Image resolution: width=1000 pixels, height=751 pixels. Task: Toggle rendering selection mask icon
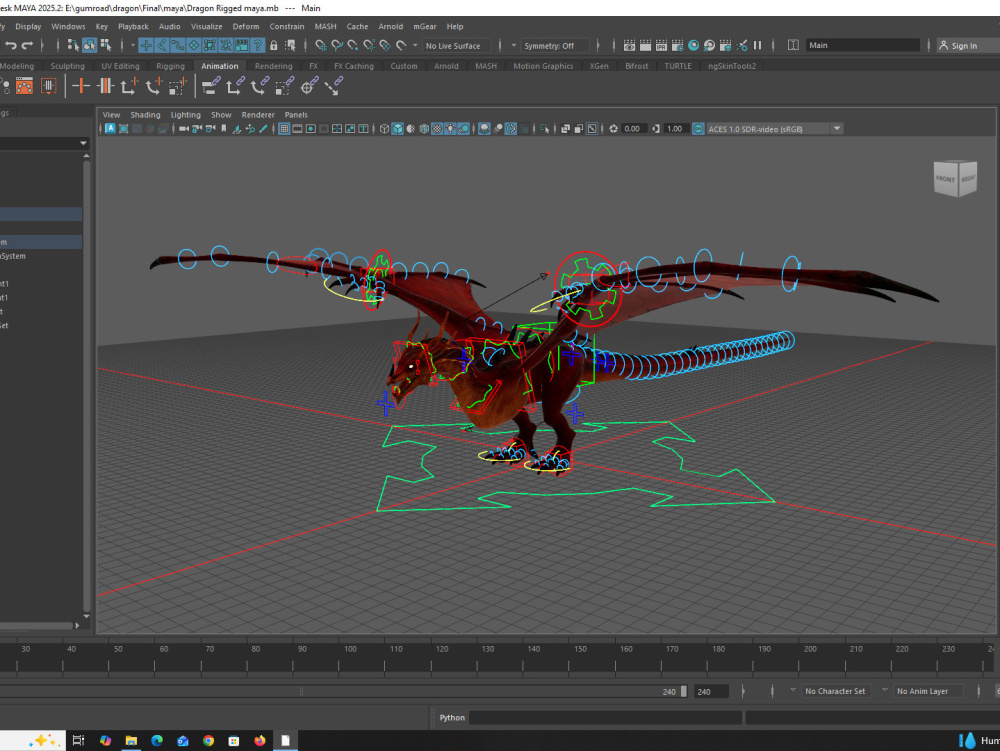(x=242, y=45)
